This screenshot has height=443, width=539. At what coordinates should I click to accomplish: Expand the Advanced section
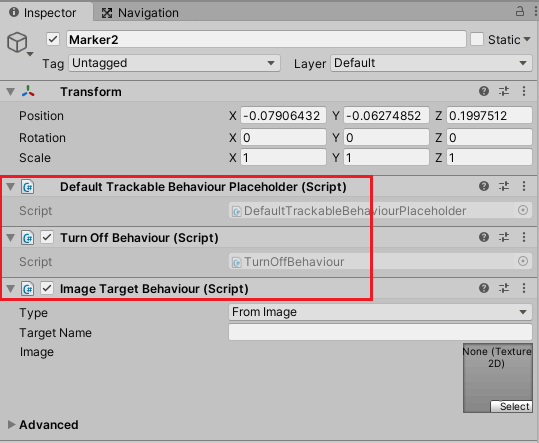[11, 424]
